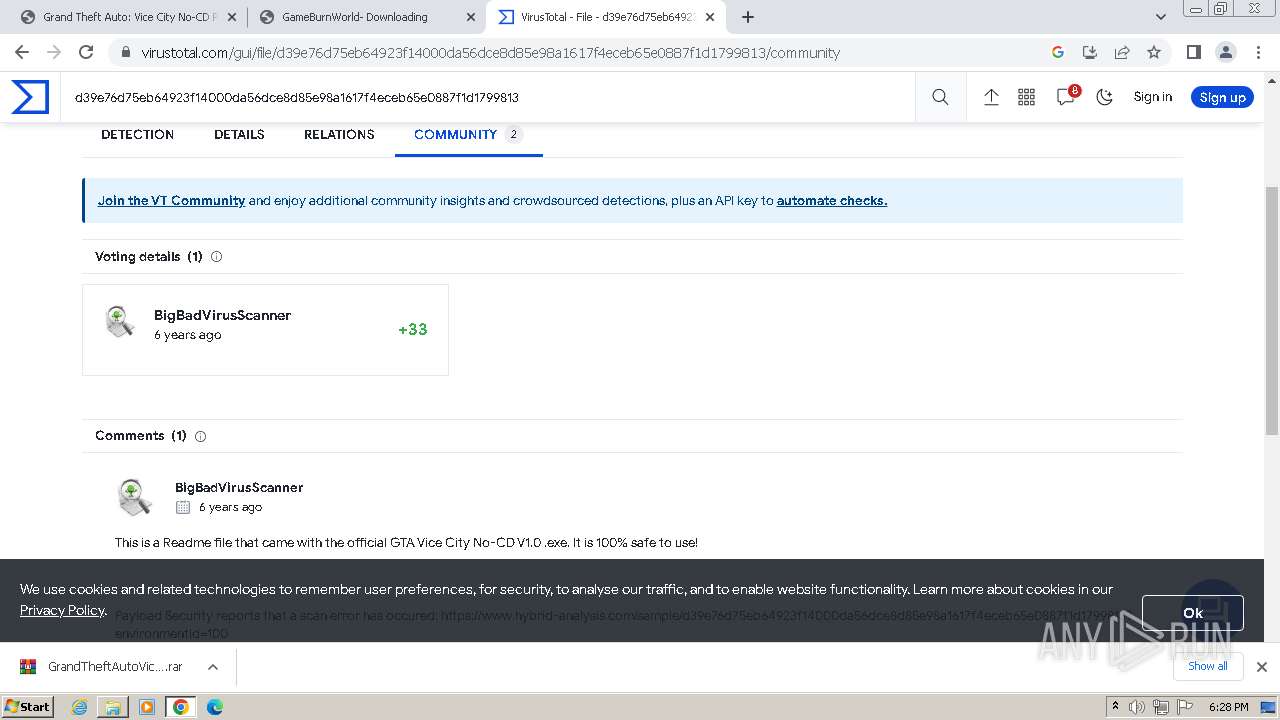Open the Privacy Policy link
1280x720 pixels.
[x=62, y=610]
